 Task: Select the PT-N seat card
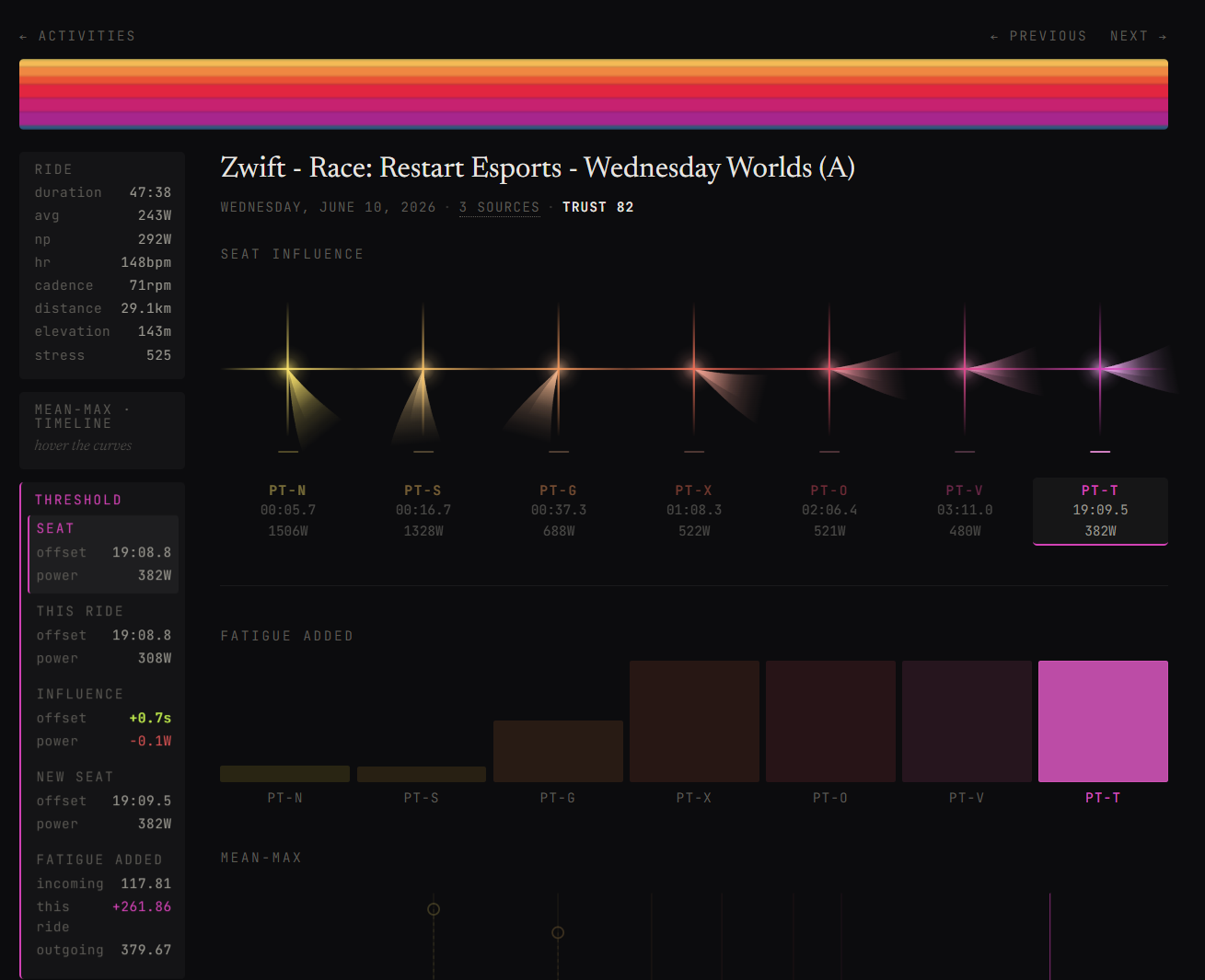288,511
